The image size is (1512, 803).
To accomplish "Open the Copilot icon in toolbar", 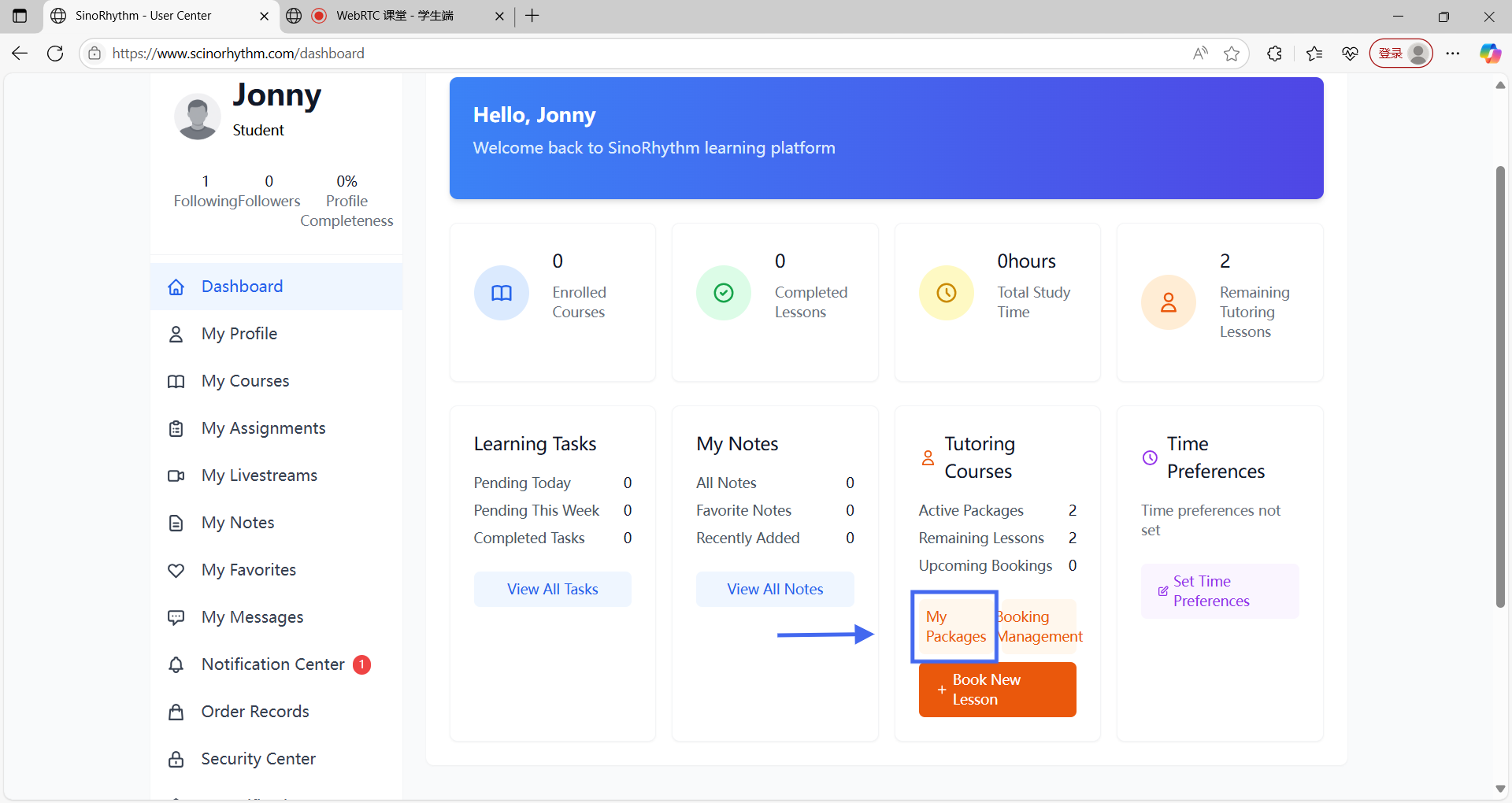I will coord(1490,54).
